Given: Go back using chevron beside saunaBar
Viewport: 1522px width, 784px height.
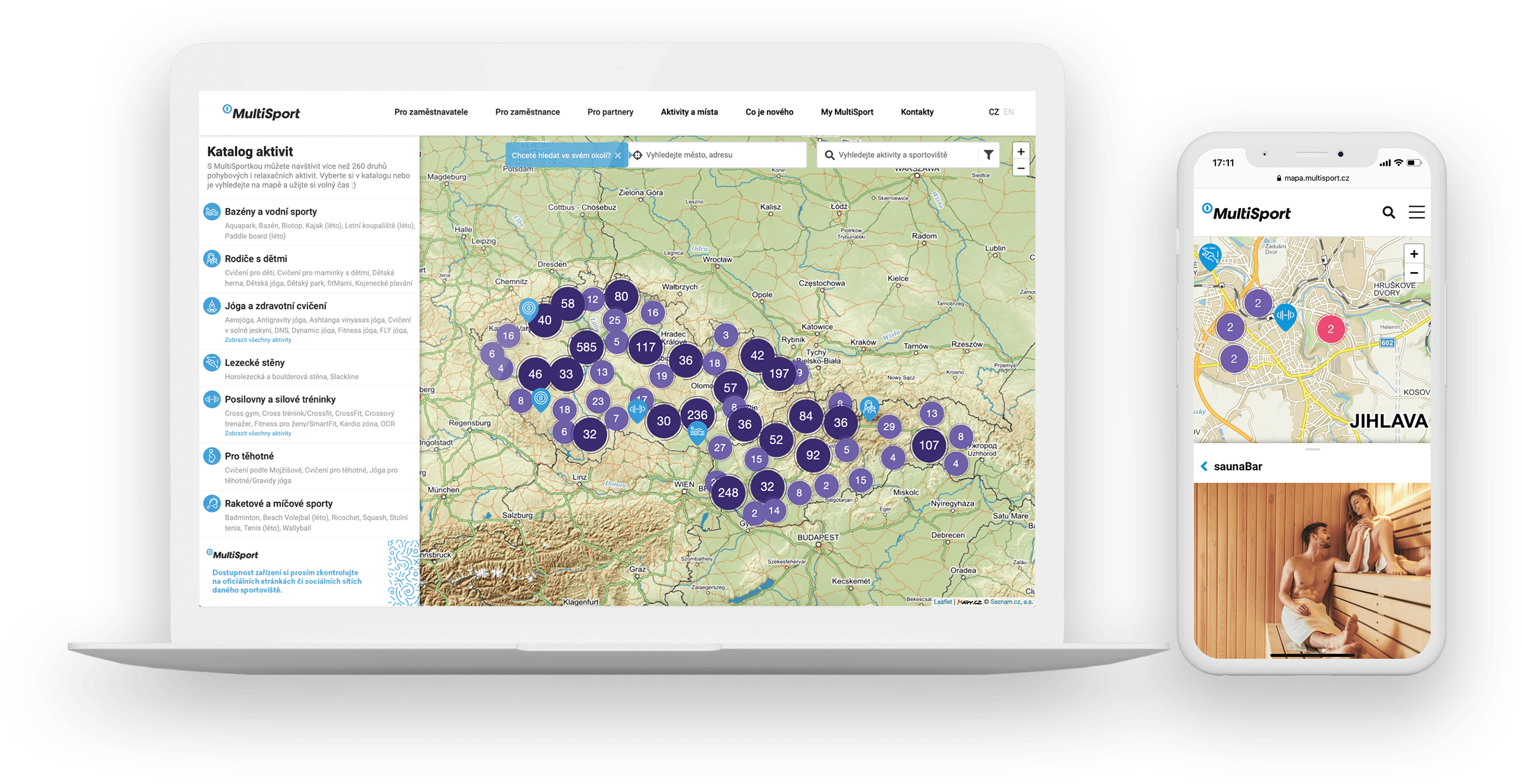Looking at the screenshot, I should tap(1204, 466).
